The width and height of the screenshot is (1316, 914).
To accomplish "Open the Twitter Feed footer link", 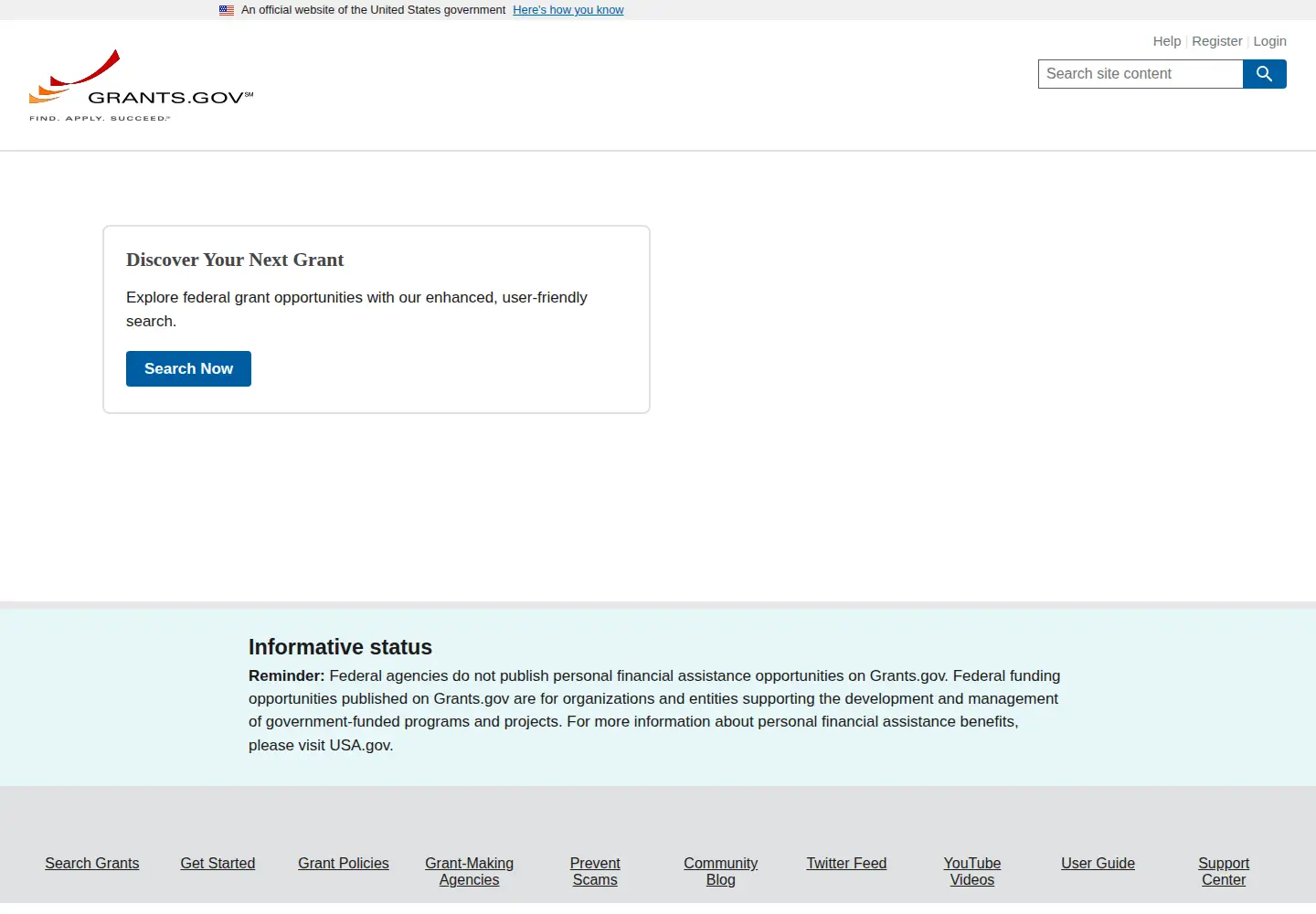I will 846,863.
